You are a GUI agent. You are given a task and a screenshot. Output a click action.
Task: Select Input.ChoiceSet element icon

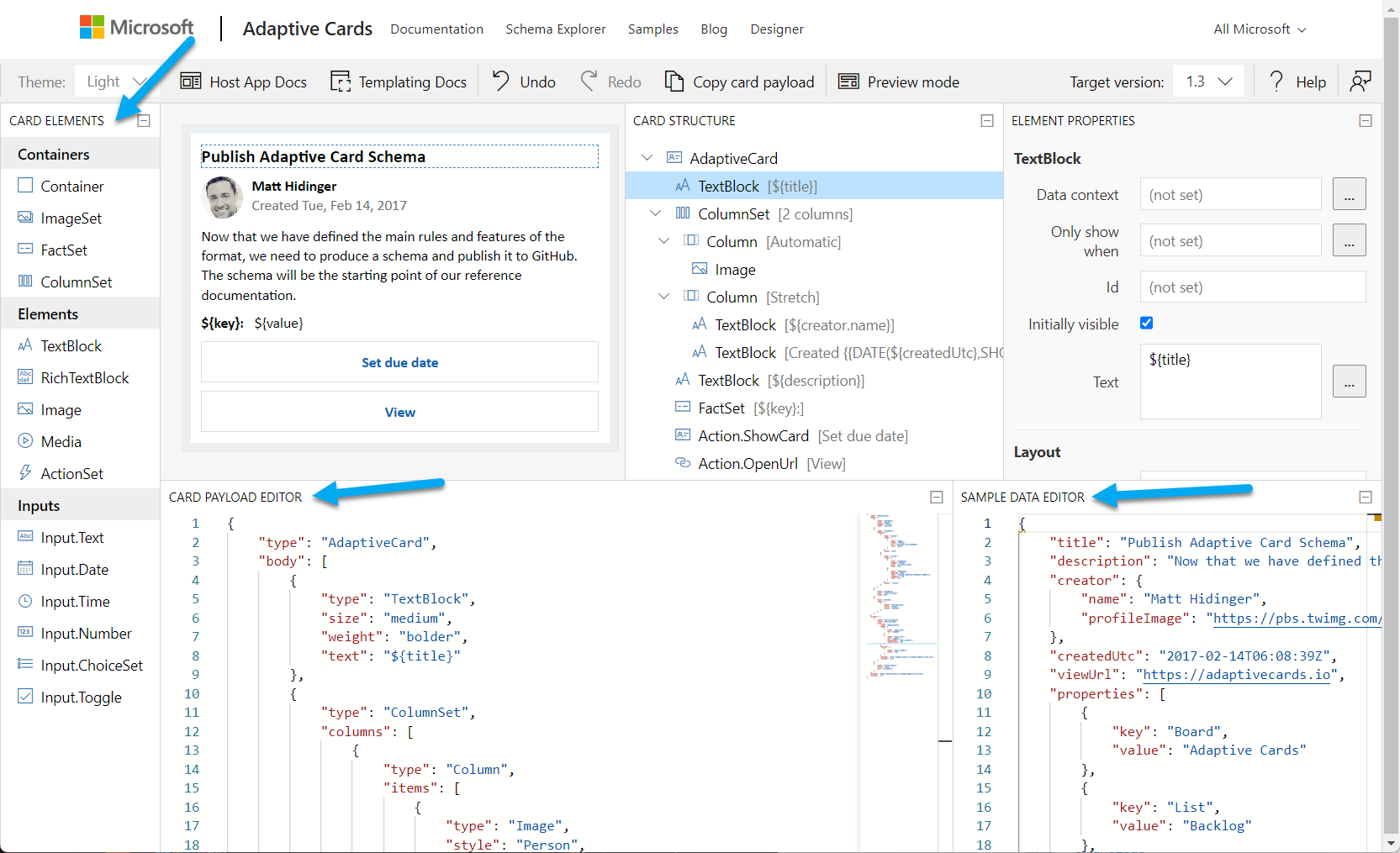pyautogui.click(x=25, y=665)
